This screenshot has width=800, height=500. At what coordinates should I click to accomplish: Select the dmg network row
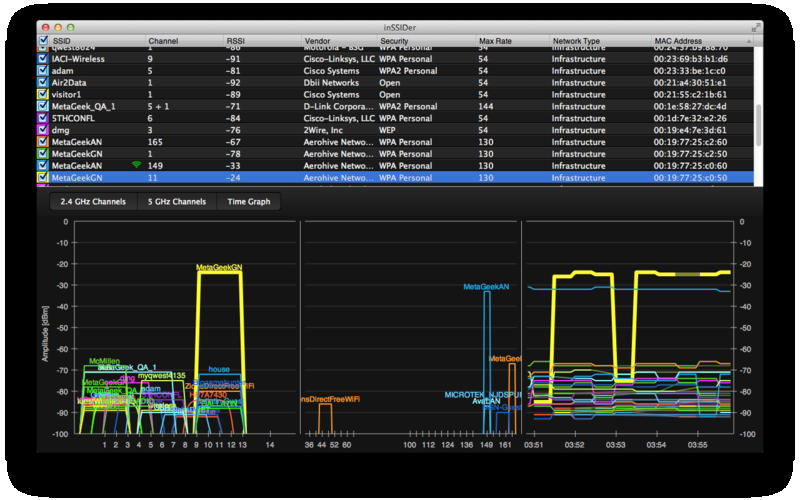click(395, 130)
